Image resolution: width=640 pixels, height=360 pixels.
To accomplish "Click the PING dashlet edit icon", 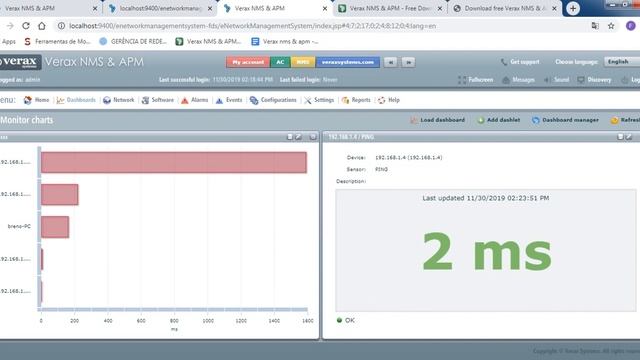I will 629,137.
